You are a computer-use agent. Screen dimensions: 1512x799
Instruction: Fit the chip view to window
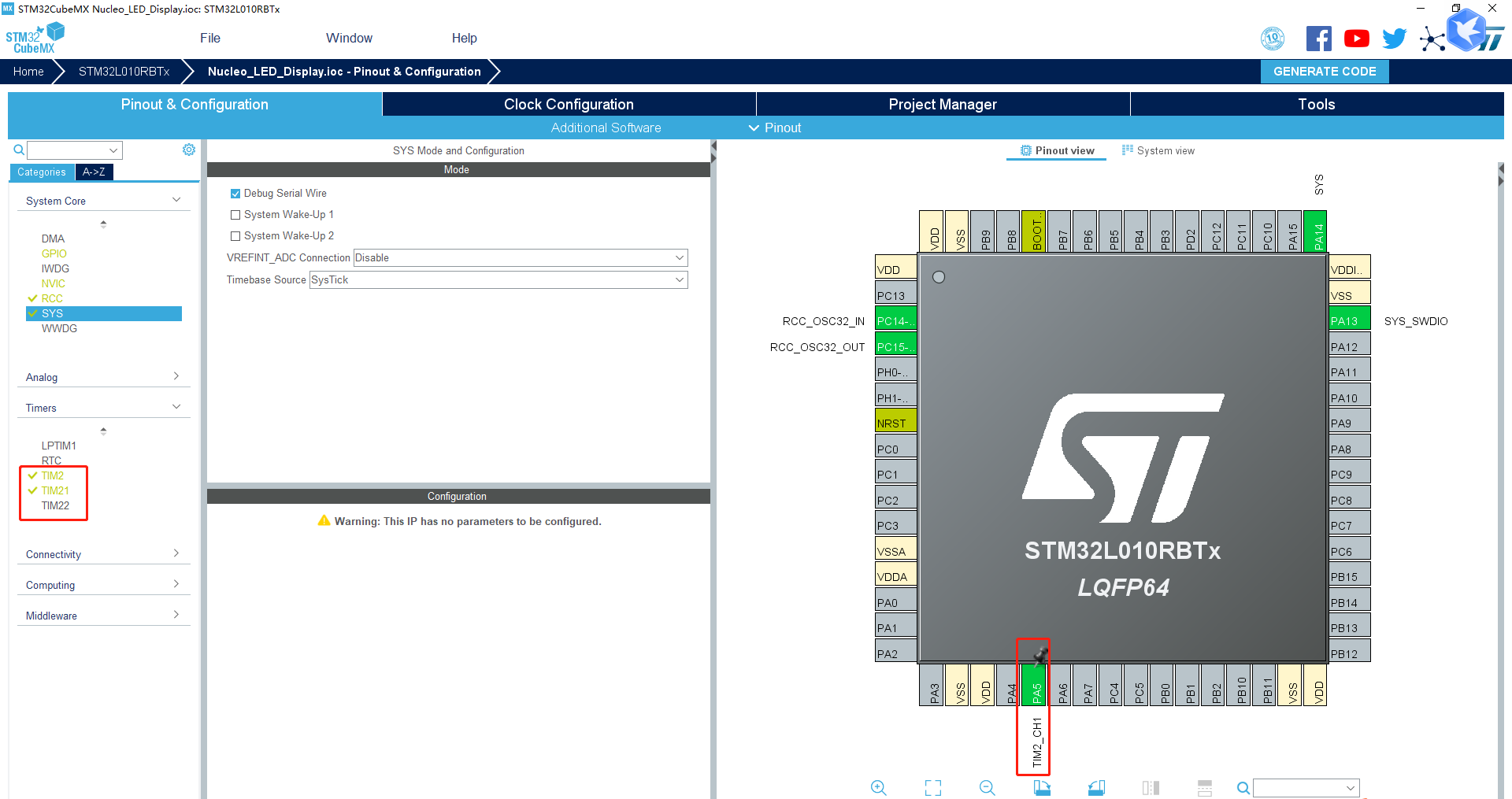point(933,788)
